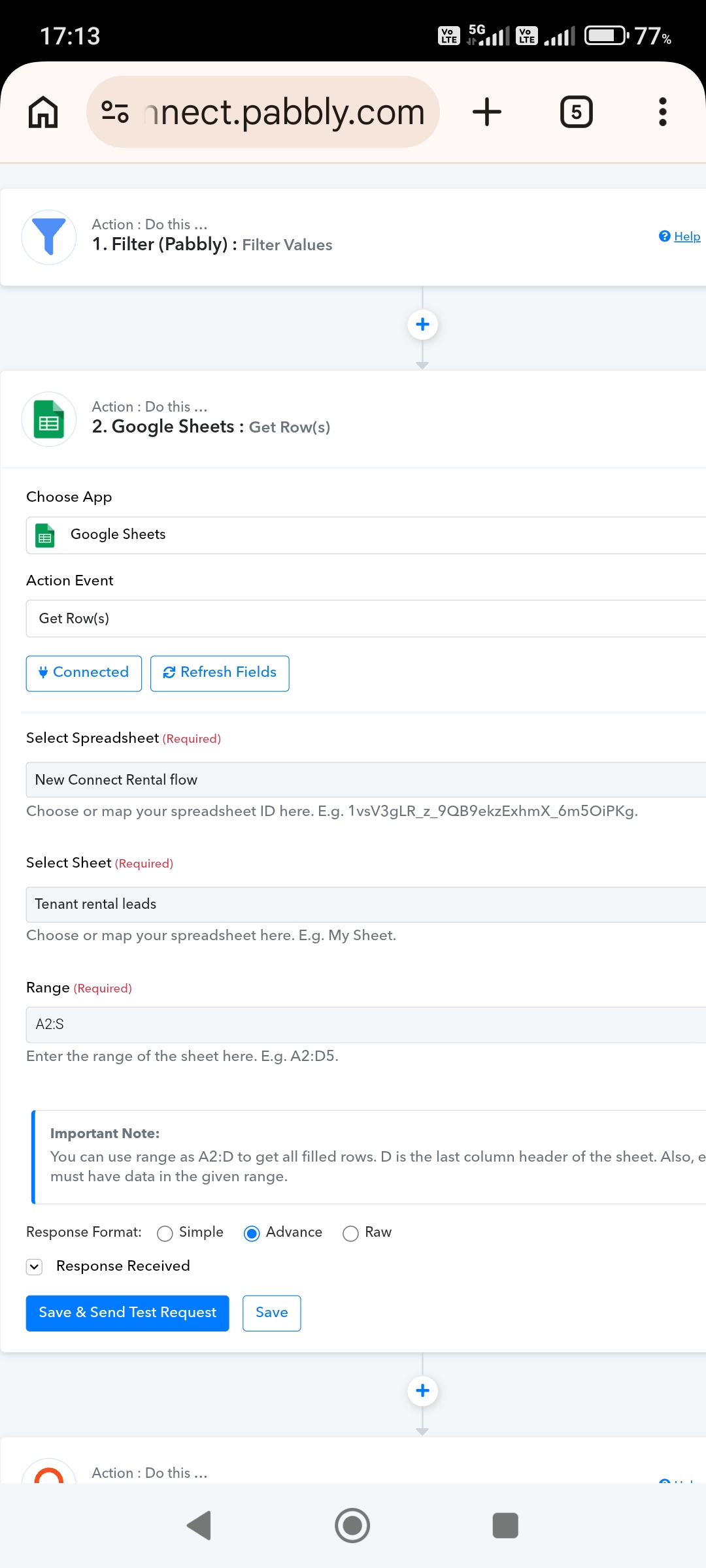This screenshot has width=706, height=1568.
Task: Add step after Google Sheets with plus icon
Action: [422, 1390]
